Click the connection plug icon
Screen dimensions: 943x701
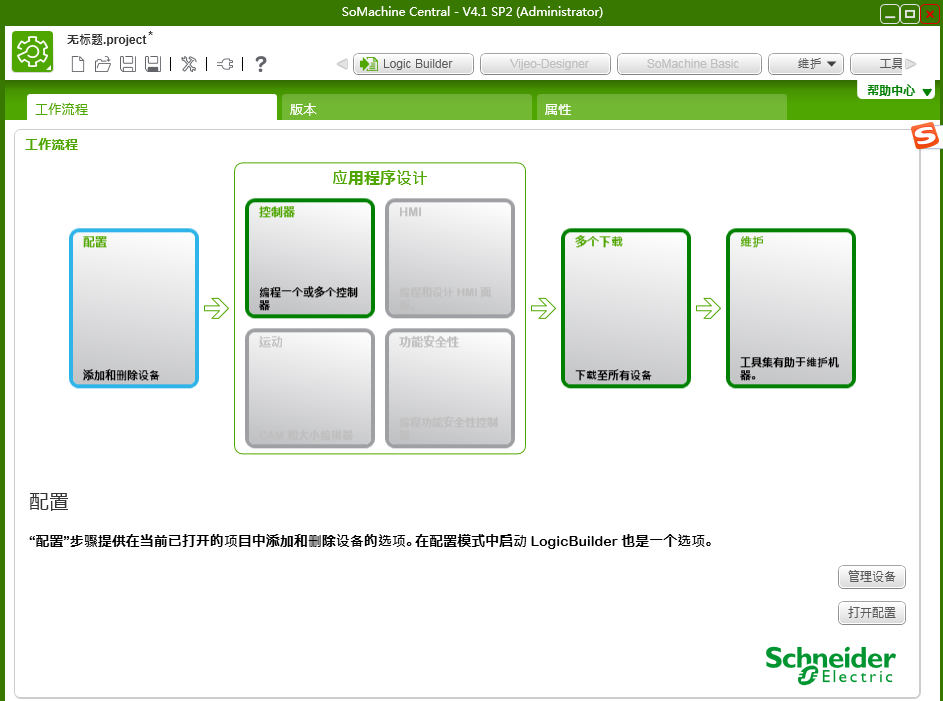(x=225, y=64)
